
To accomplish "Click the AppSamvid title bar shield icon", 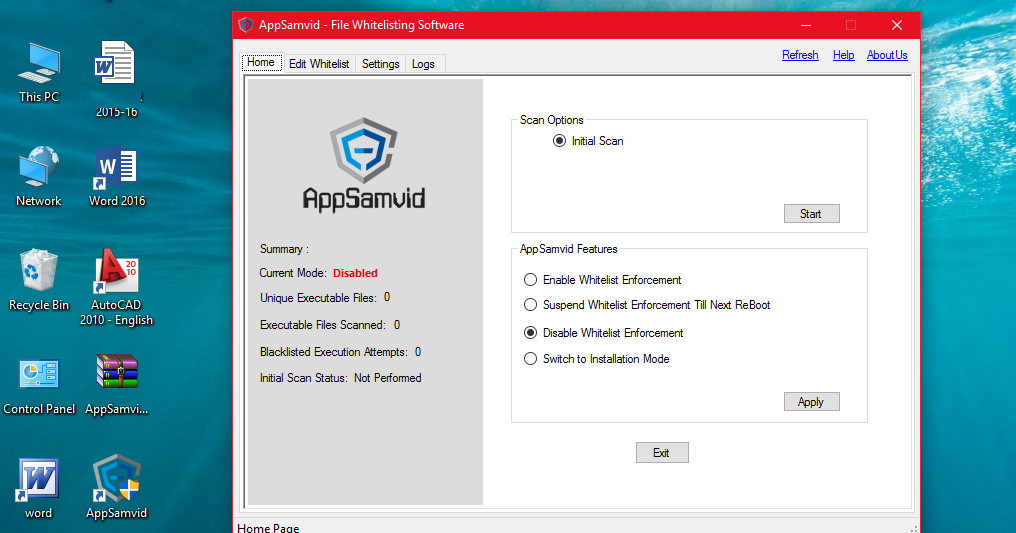I will click(x=246, y=25).
